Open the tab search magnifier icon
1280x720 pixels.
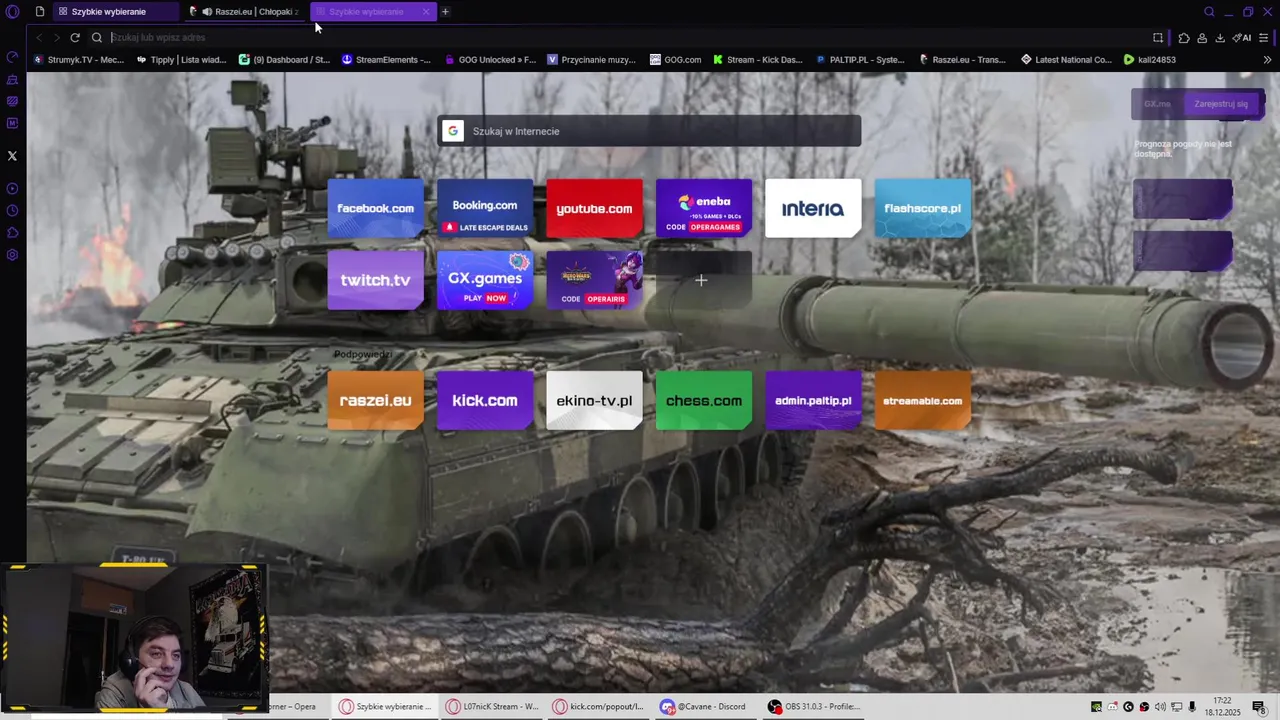coord(1209,12)
